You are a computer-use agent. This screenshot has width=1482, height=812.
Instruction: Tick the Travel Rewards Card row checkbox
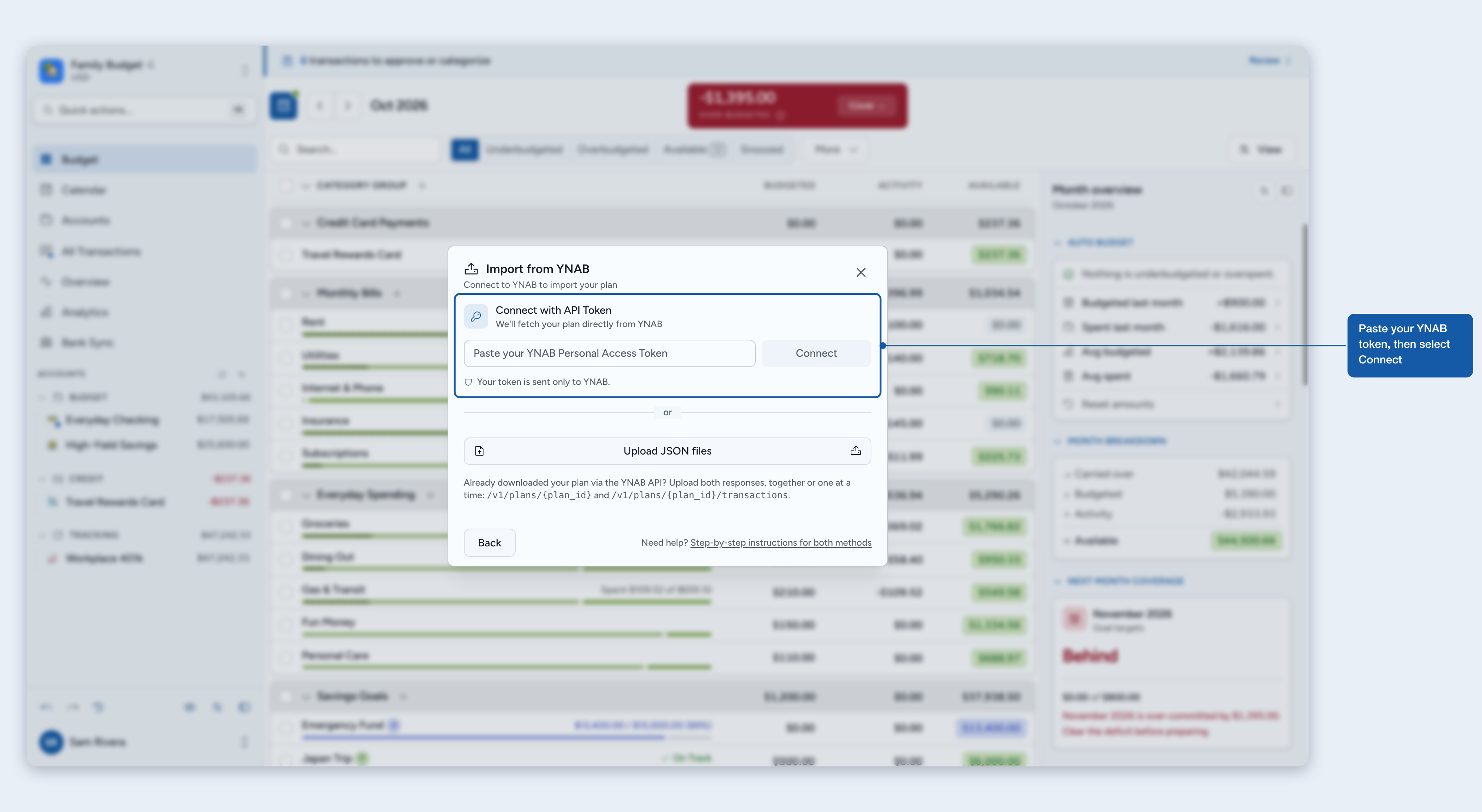coord(285,254)
